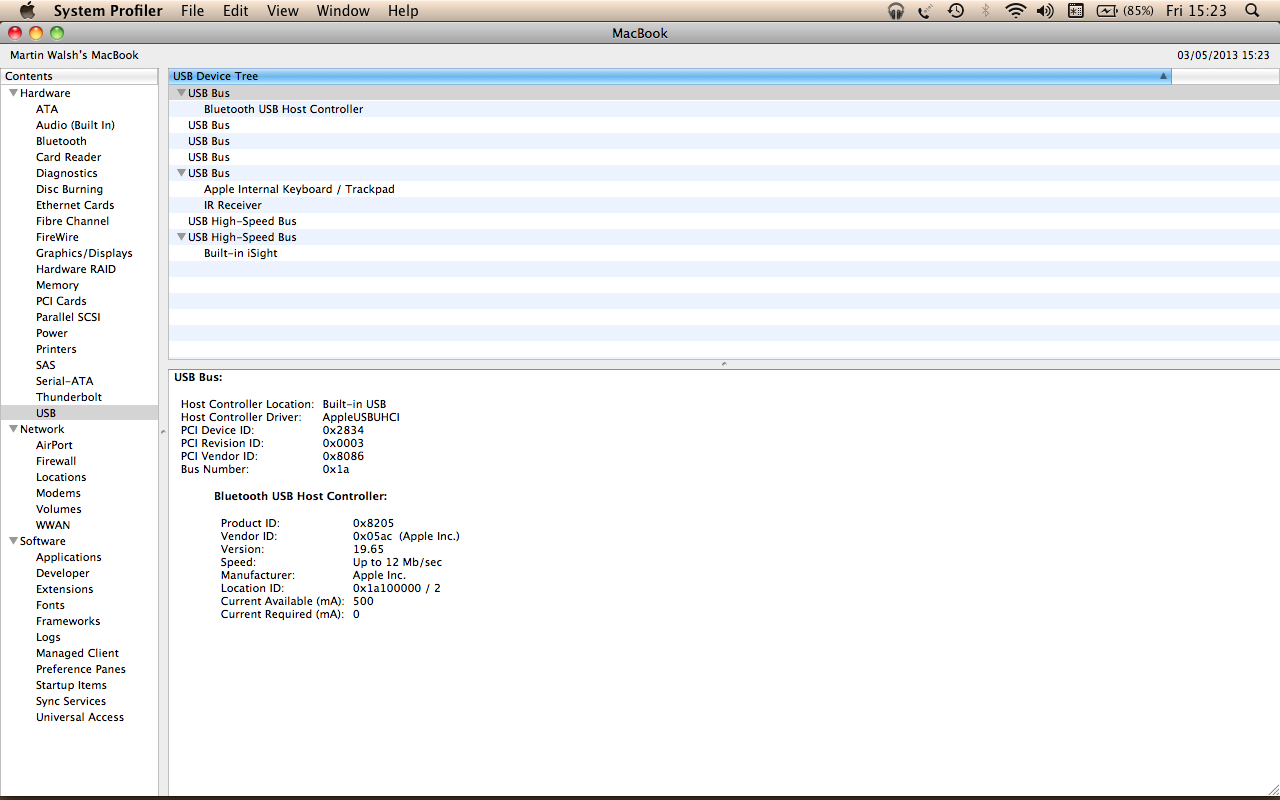Collapse USB Bus containing Apple Internal Keyboard
This screenshot has height=800, width=1280.
coord(181,173)
